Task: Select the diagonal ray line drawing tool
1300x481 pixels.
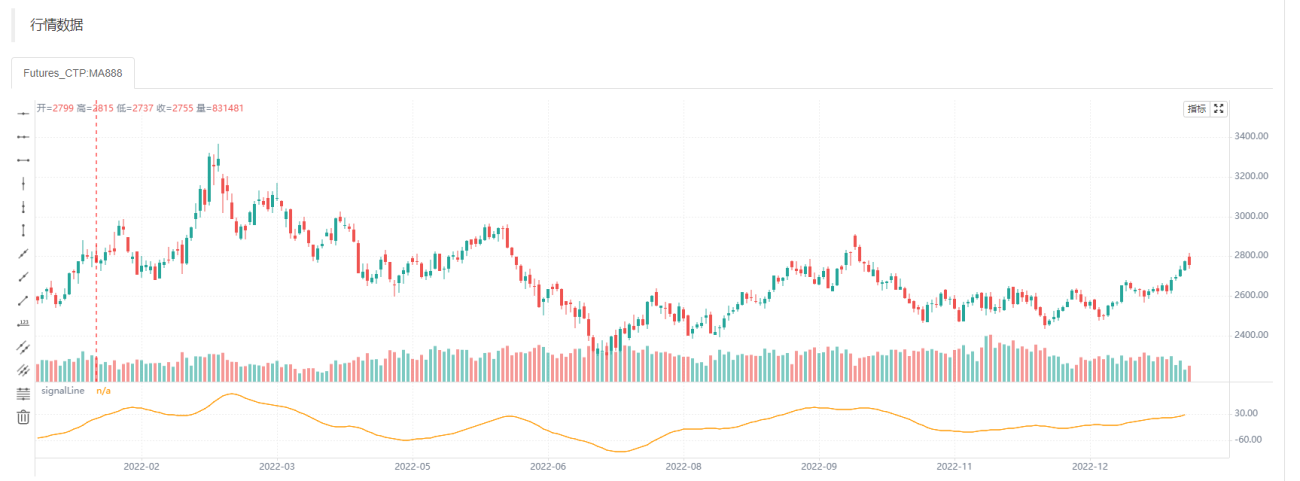Action: click(24, 277)
